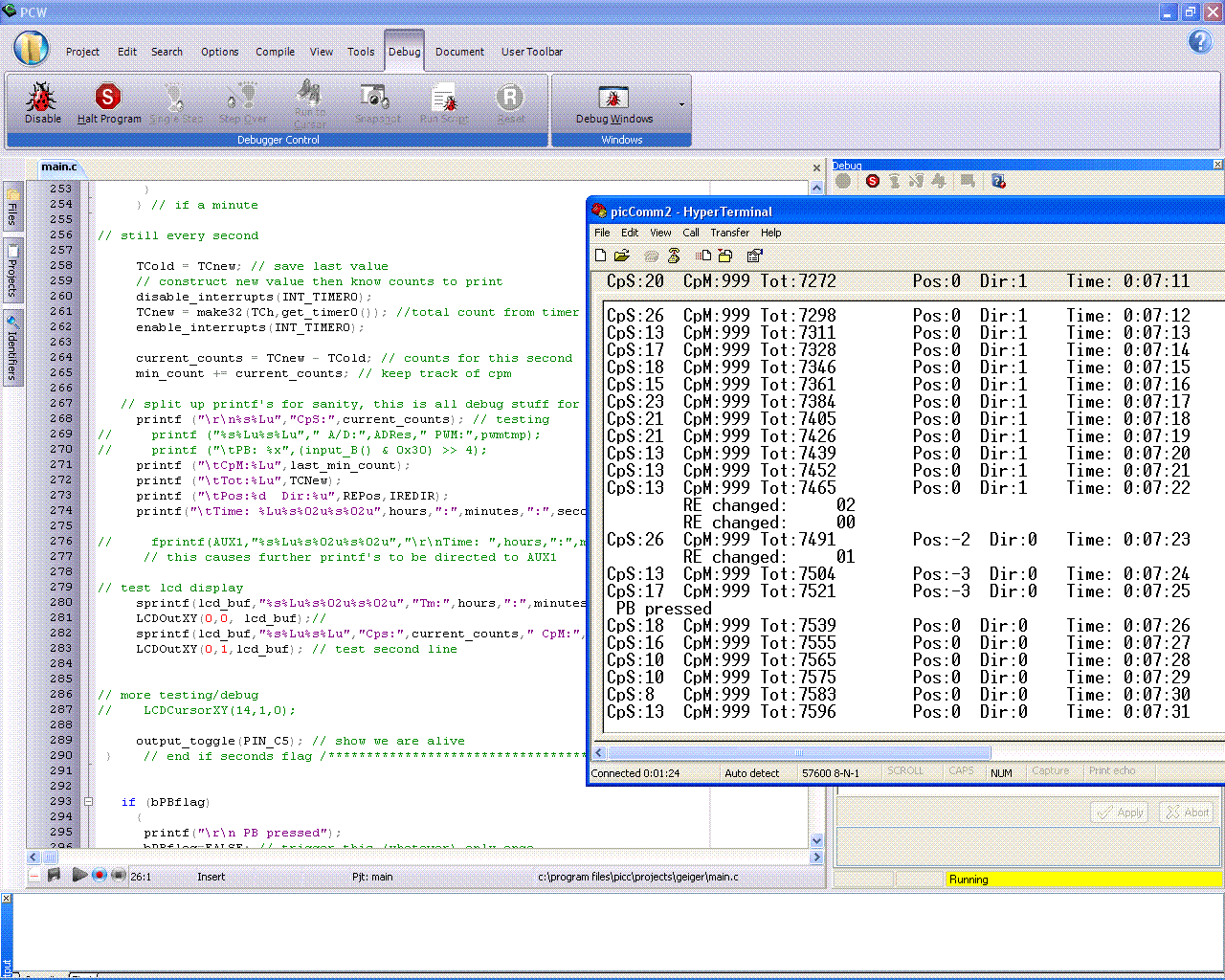1225x980 pixels.
Task: Expand the Debug Windows dropdown arrow
Action: [x=681, y=104]
